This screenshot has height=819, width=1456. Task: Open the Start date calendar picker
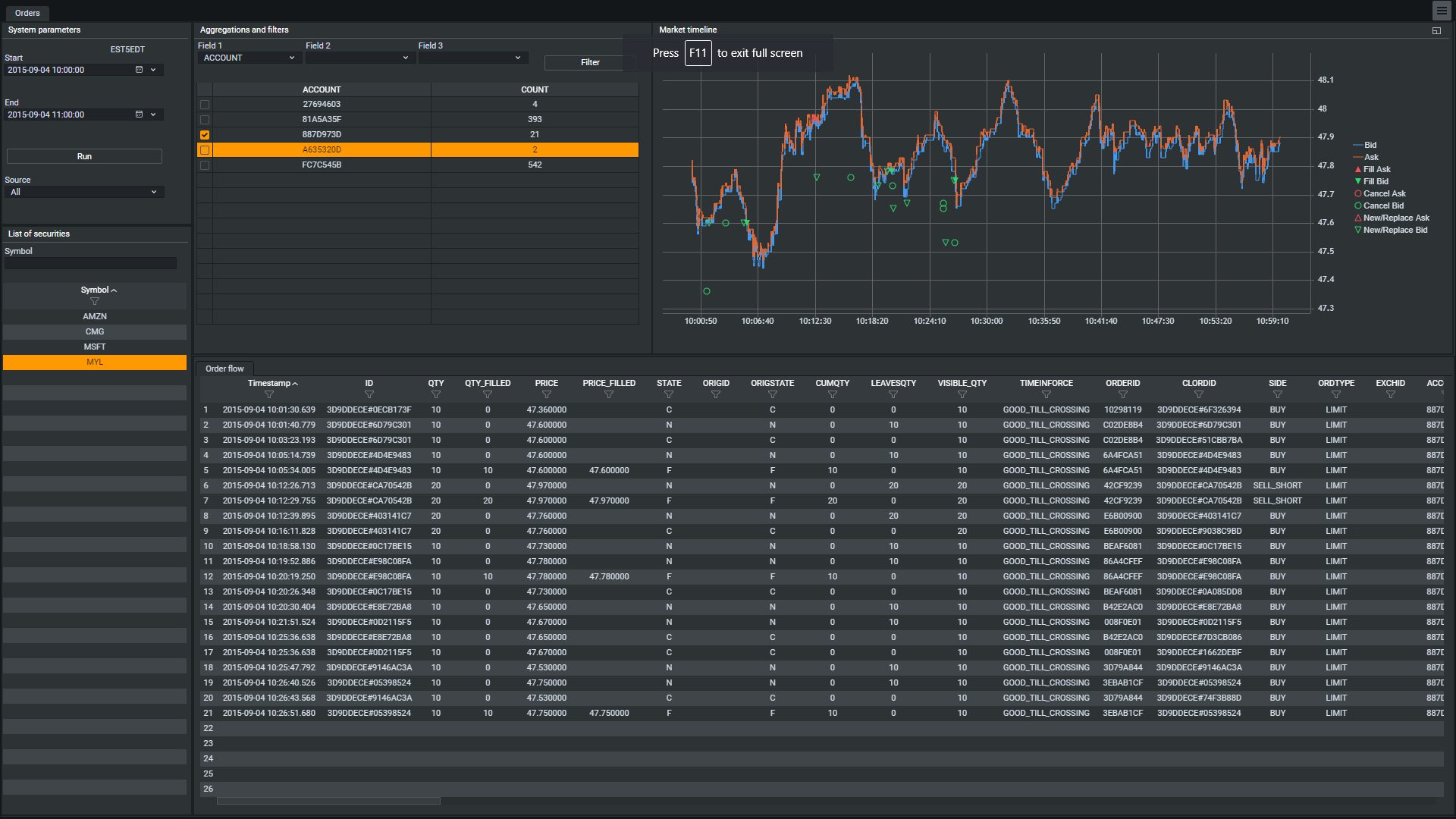[139, 70]
